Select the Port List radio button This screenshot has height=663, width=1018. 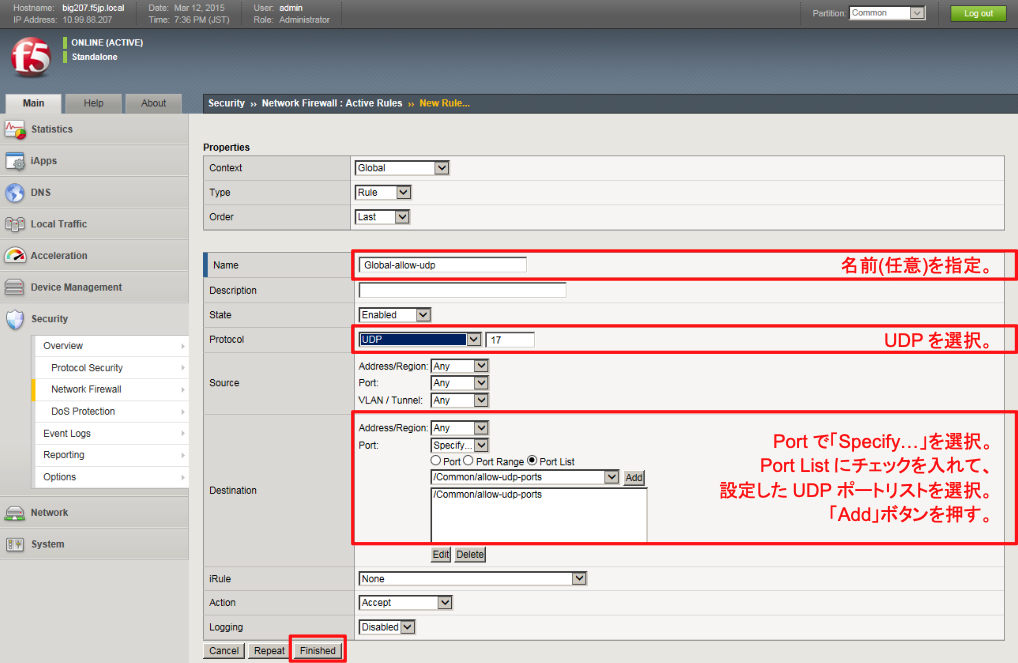pos(532,460)
